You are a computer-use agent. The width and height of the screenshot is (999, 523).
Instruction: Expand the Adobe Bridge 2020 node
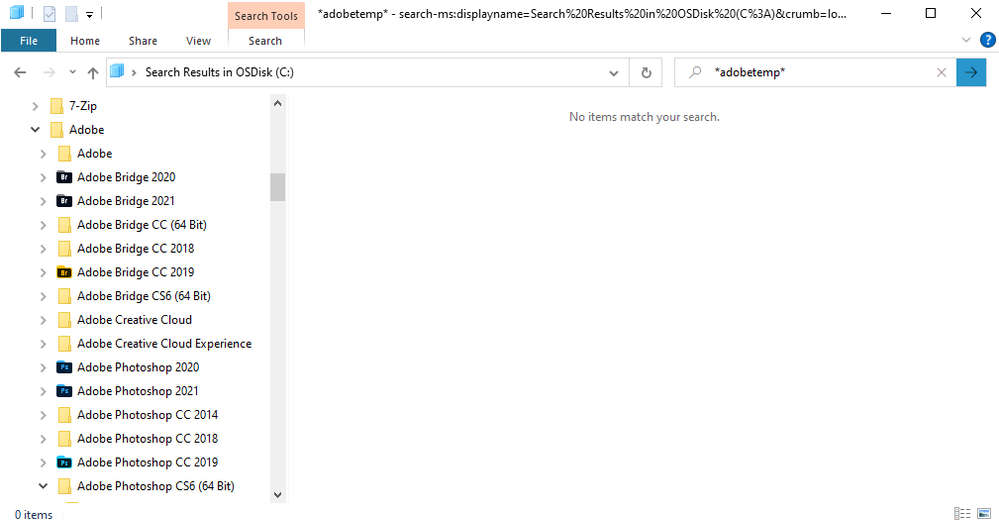(x=43, y=178)
